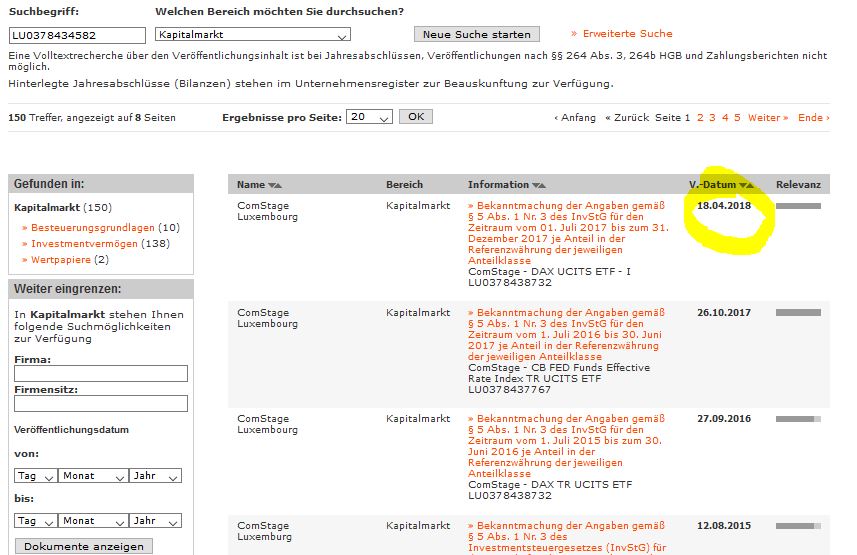Confirm results per page with OK button

point(416,116)
